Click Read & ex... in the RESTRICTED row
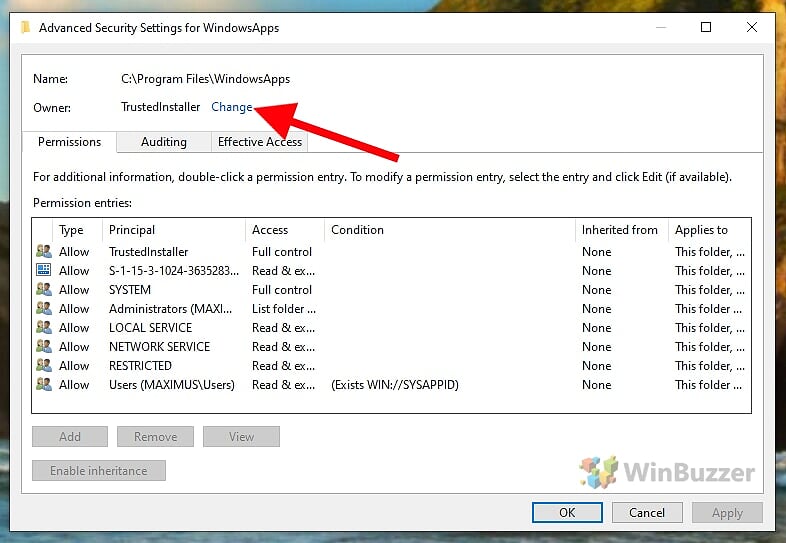786x543 pixels. pyautogui.click(x=283, y=366)
